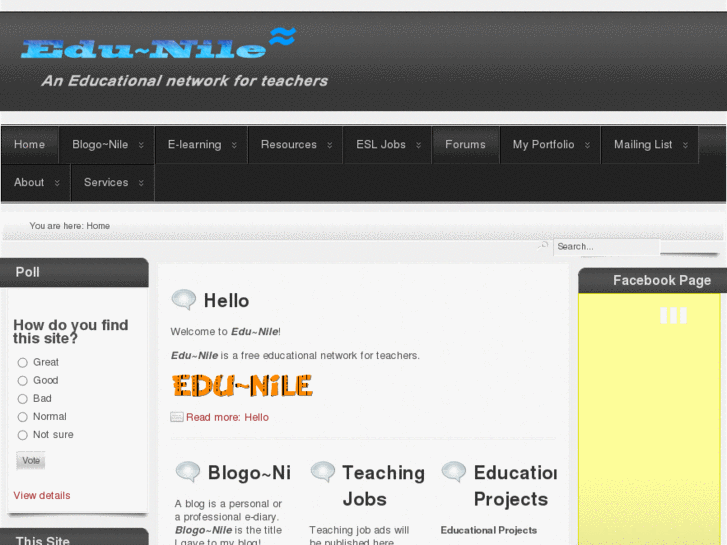
Task: Expand the About menu arrow
Action: point(57,183)
